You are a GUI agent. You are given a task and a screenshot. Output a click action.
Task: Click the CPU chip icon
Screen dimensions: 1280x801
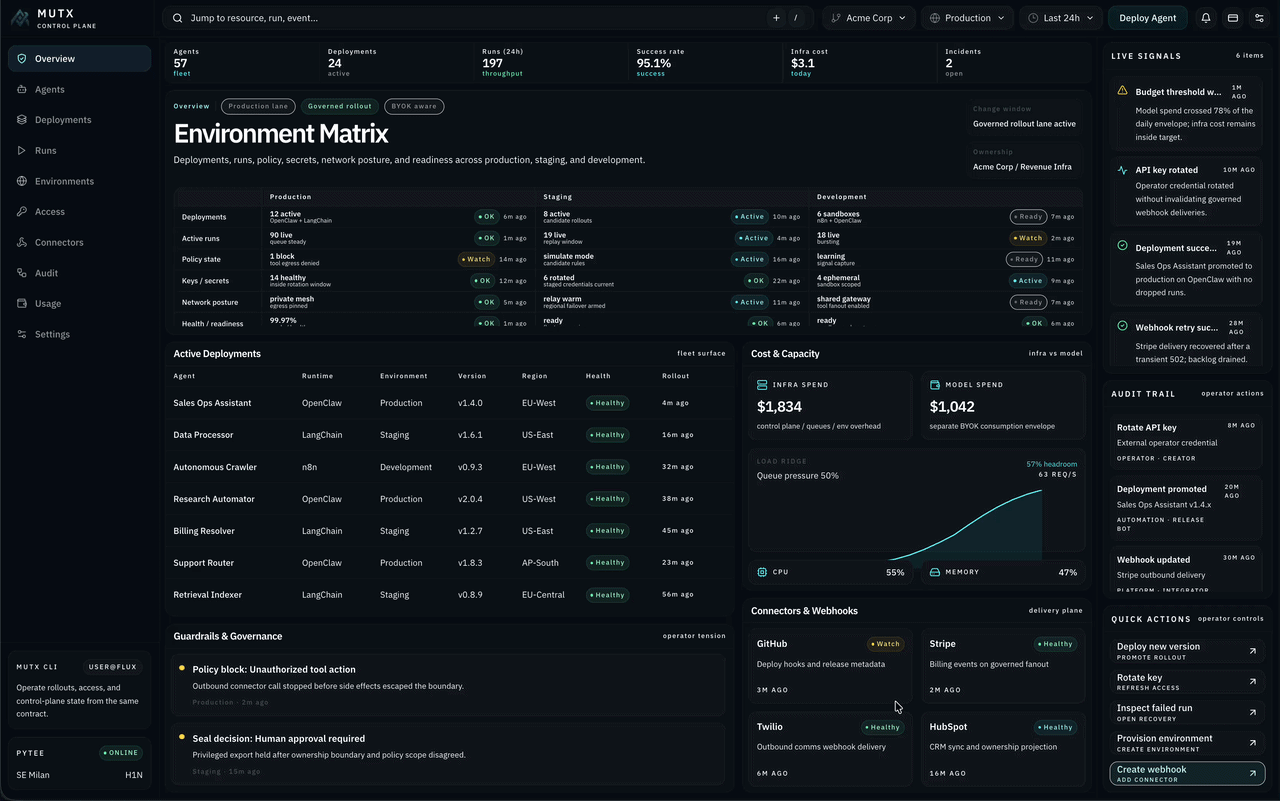[762, 572]
